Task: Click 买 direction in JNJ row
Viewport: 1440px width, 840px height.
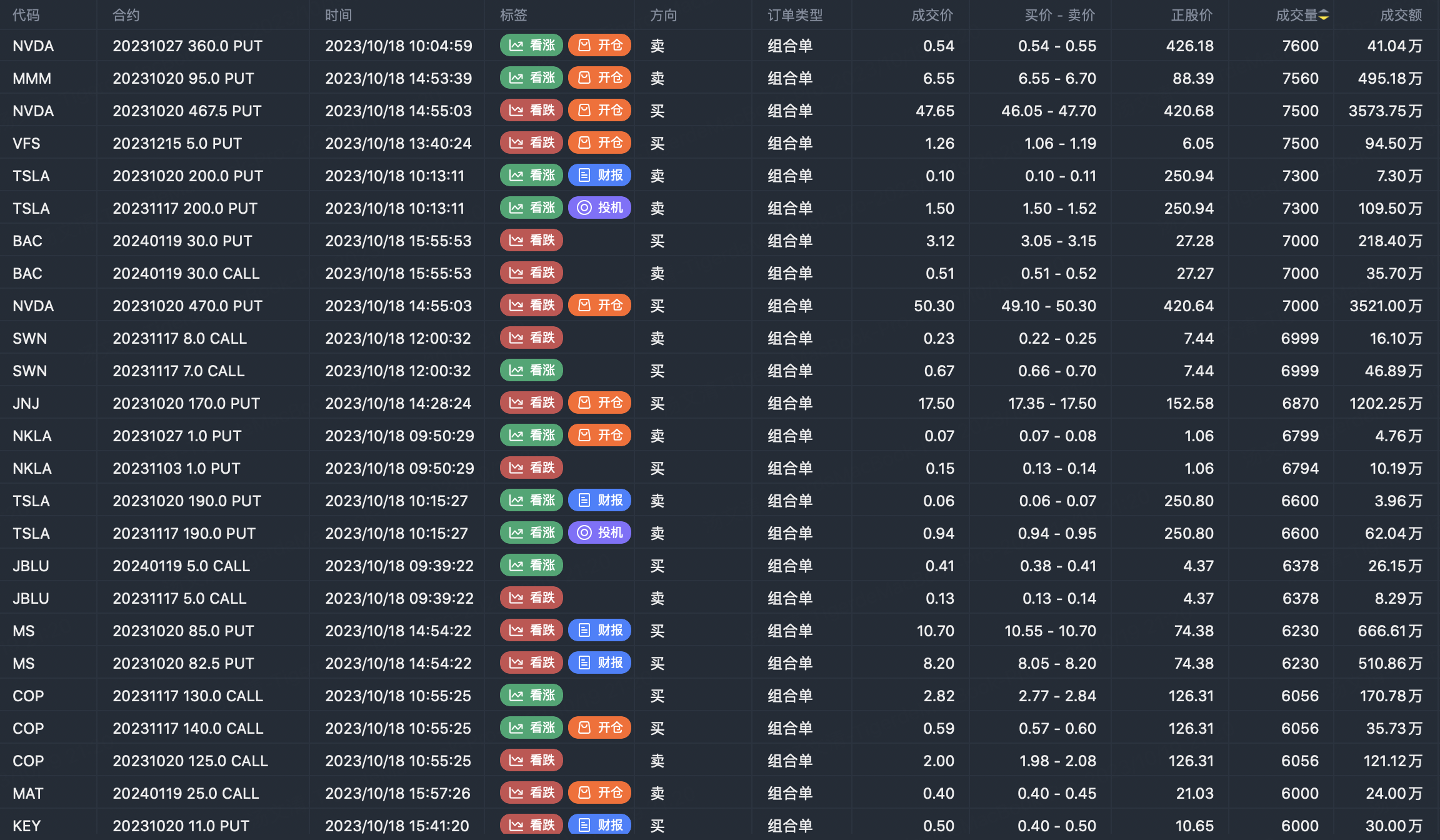Action: (657, 403)
